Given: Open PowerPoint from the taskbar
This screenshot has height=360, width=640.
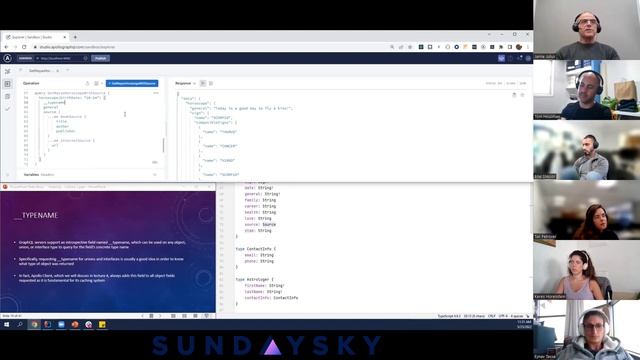Looking at the screenshot, I should click(x=75, y=324).
